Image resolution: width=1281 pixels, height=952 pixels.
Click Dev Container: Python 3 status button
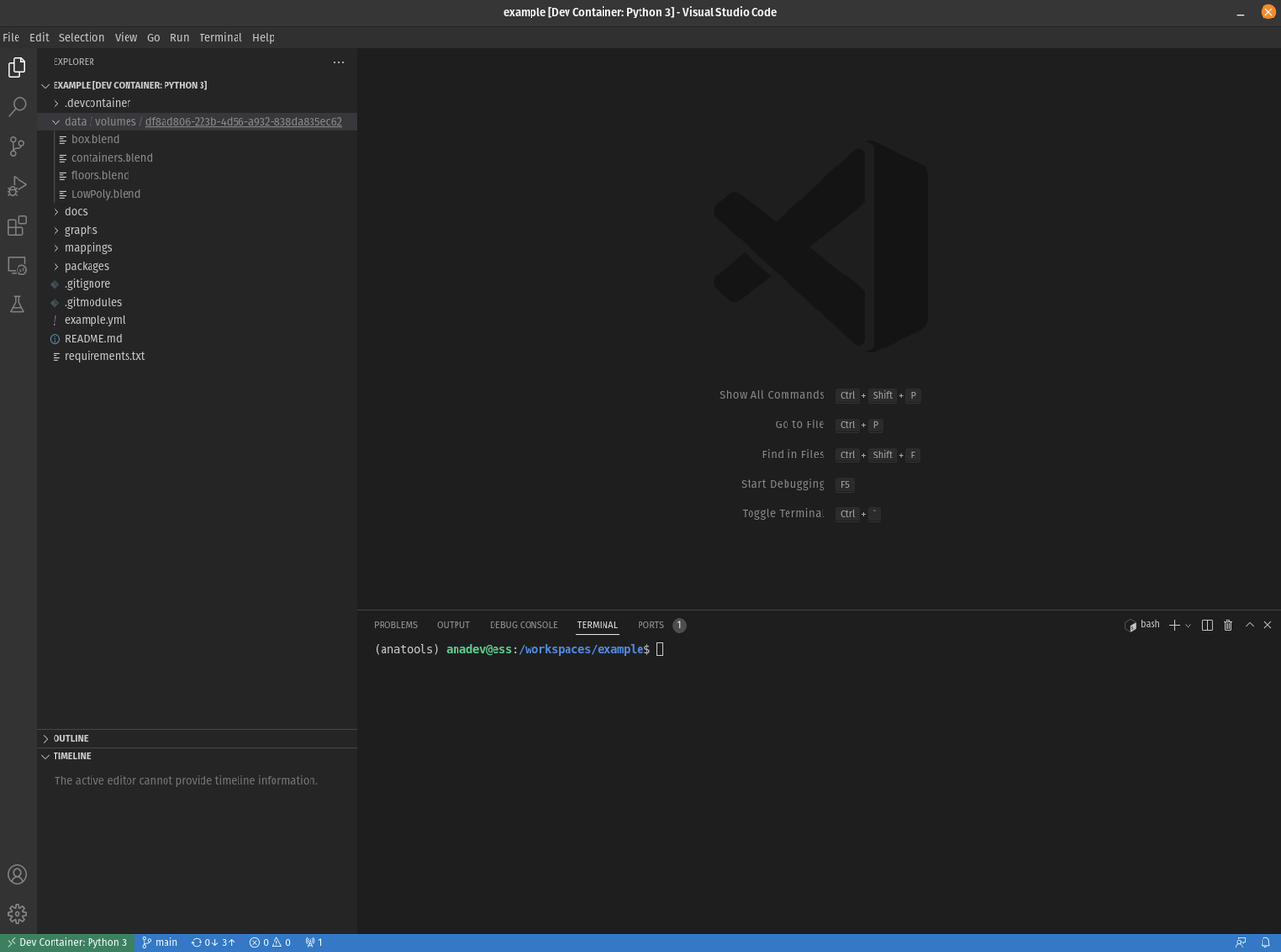[66, 942]
